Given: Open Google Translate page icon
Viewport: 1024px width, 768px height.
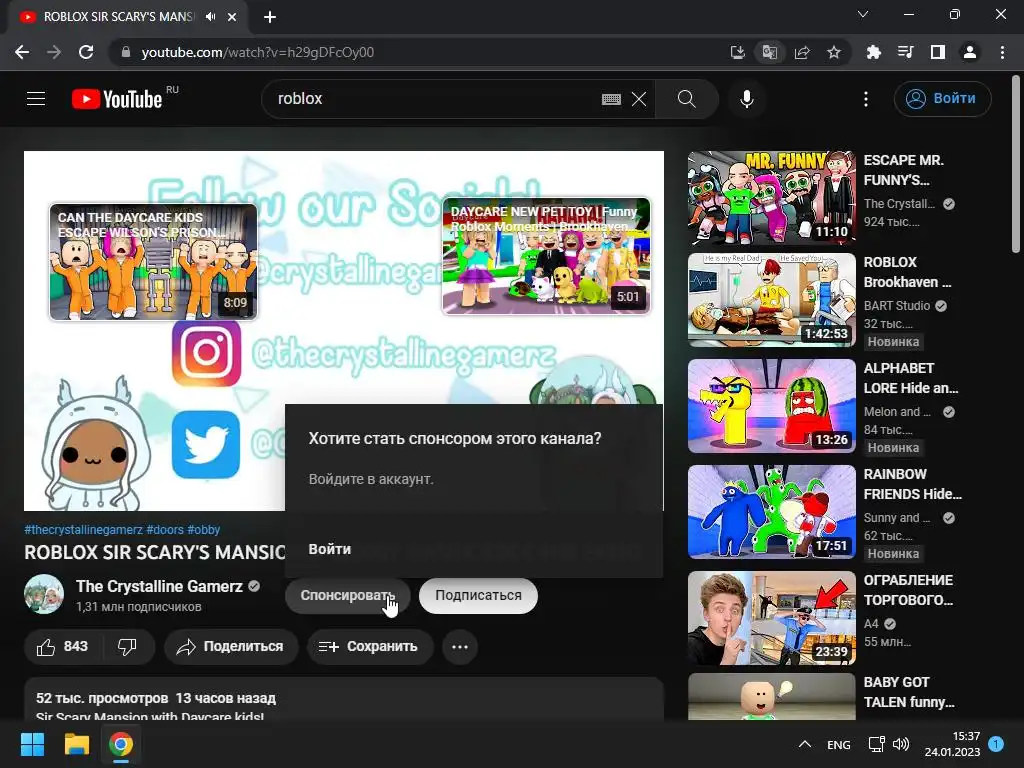Looking at the screenshot, I should 770,52.
